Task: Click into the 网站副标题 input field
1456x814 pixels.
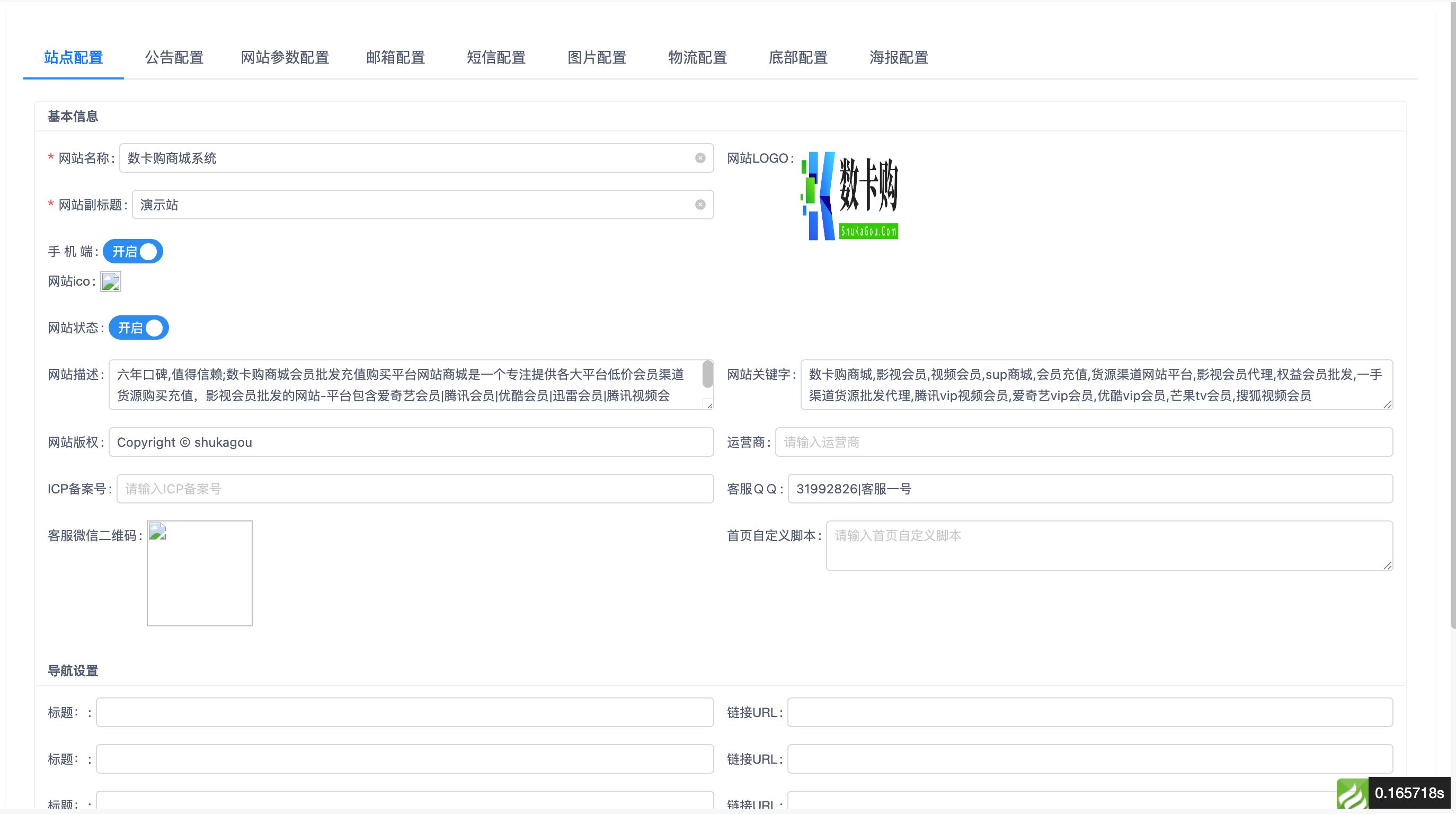Action: [x=423, y=205]
